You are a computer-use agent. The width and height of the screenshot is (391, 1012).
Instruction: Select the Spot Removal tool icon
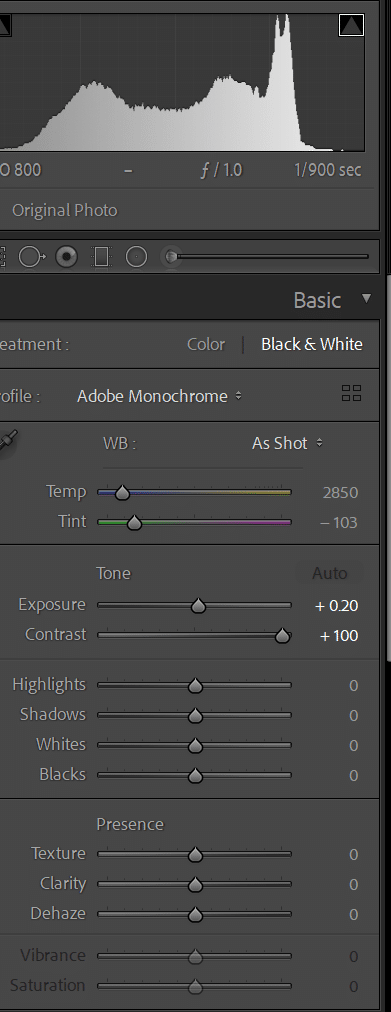point(31,257)
